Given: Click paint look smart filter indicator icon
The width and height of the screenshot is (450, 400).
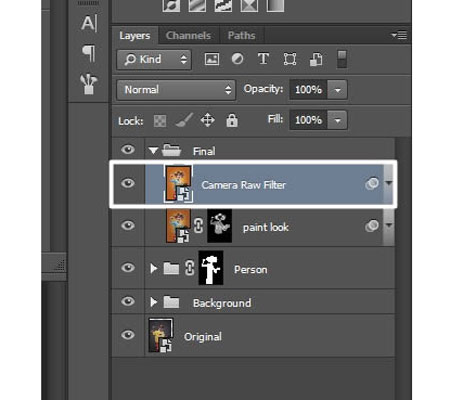Looking at the screenshot, I should tap(372, 226).
